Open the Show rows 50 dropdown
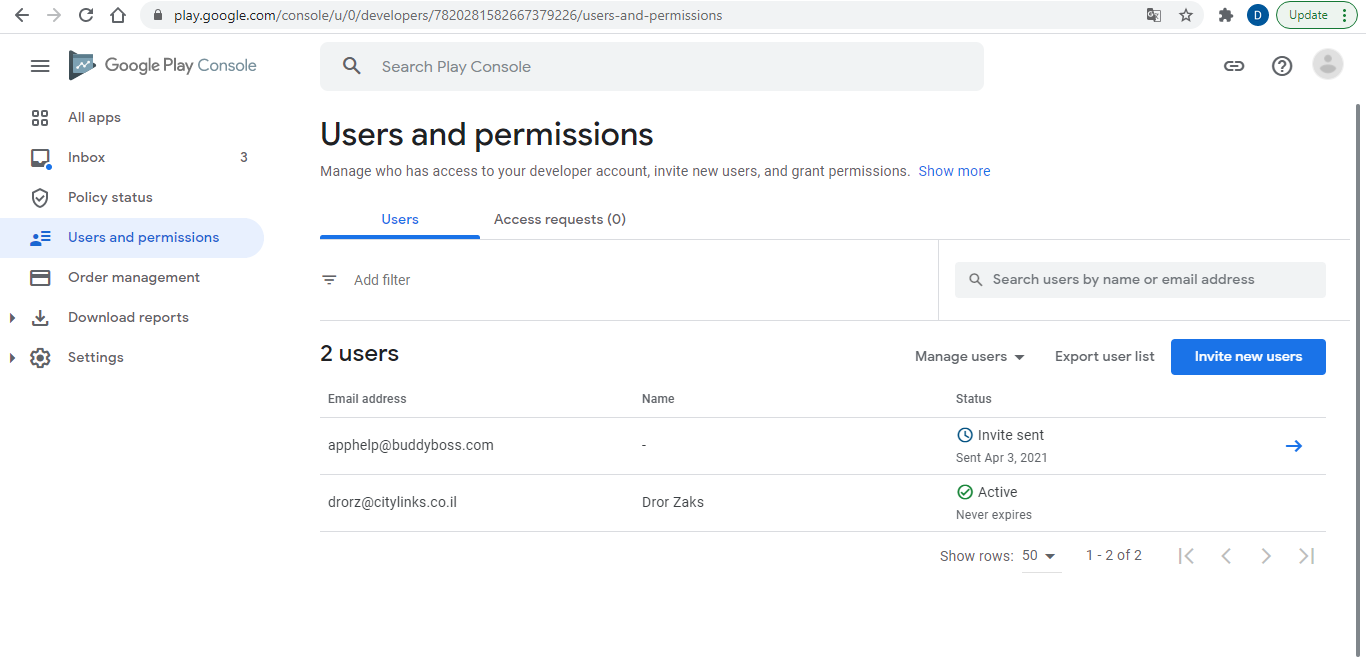Screen dimensions: 1366x662 pyautogui.click(x=1040, y=556)
